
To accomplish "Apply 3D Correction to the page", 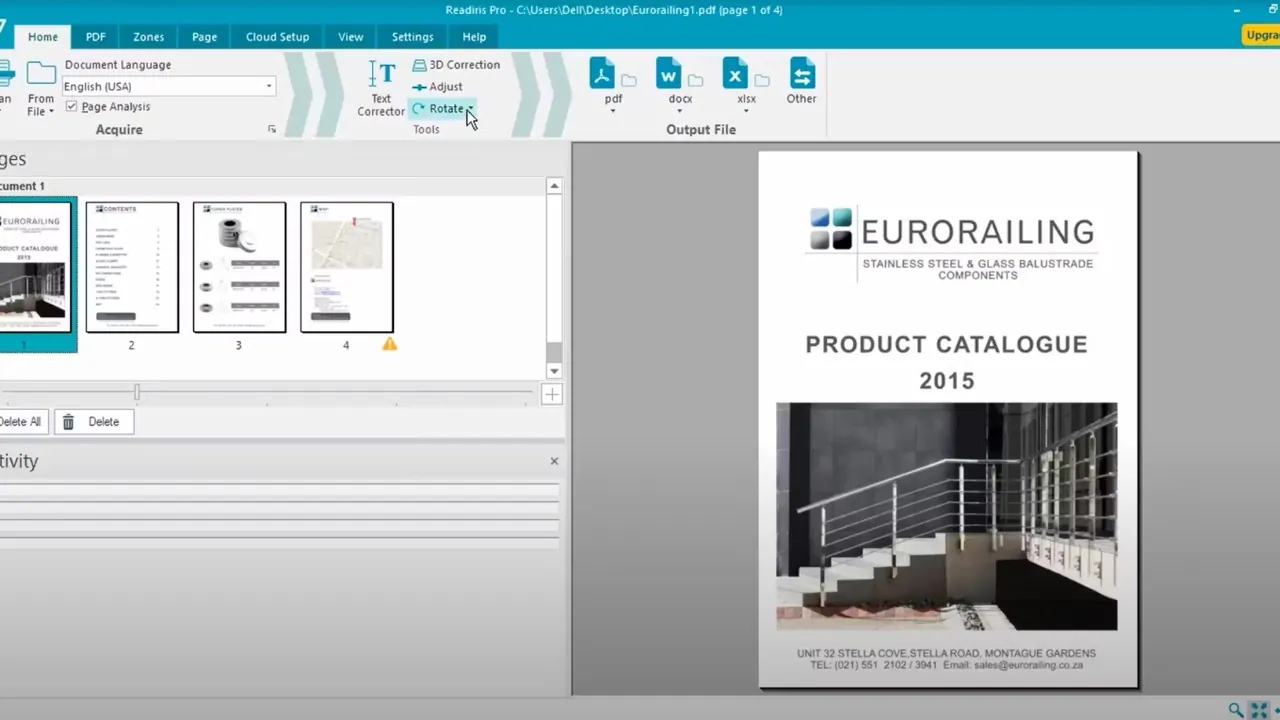I will tap(456, 65).
